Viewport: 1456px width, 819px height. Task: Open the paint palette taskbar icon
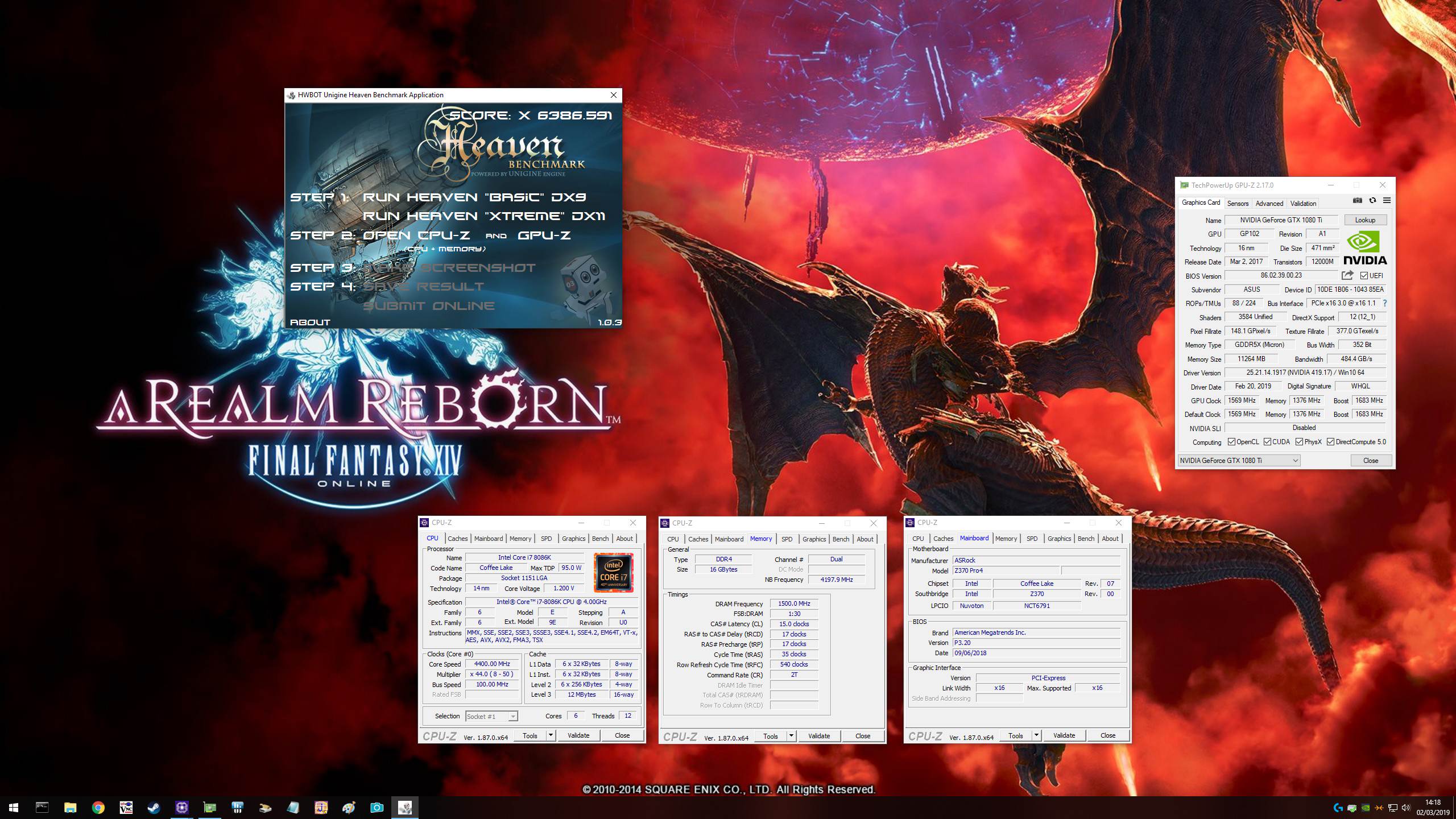pyautogui.click(x=349, y=808)
